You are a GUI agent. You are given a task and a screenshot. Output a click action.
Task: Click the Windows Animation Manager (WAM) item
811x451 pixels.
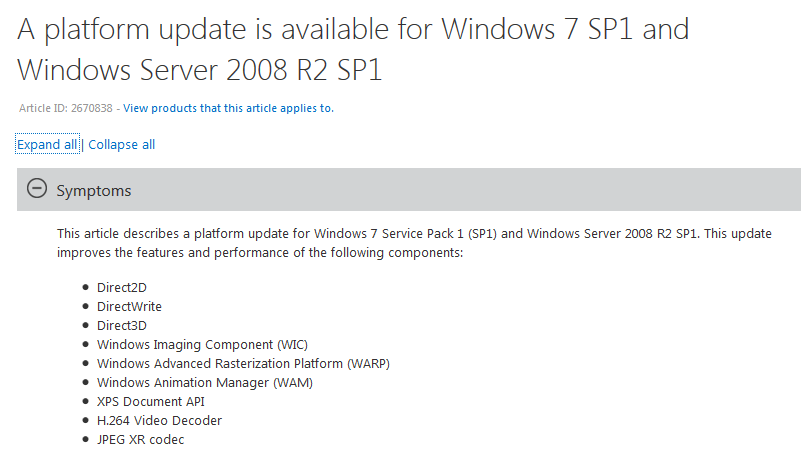205,383
